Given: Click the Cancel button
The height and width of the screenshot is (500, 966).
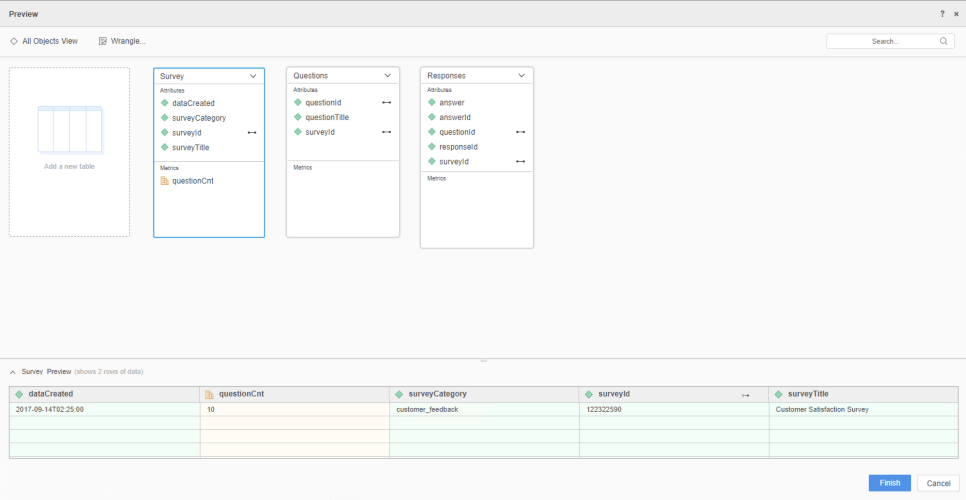Looking at the screenshot, I should coord(938,483).
